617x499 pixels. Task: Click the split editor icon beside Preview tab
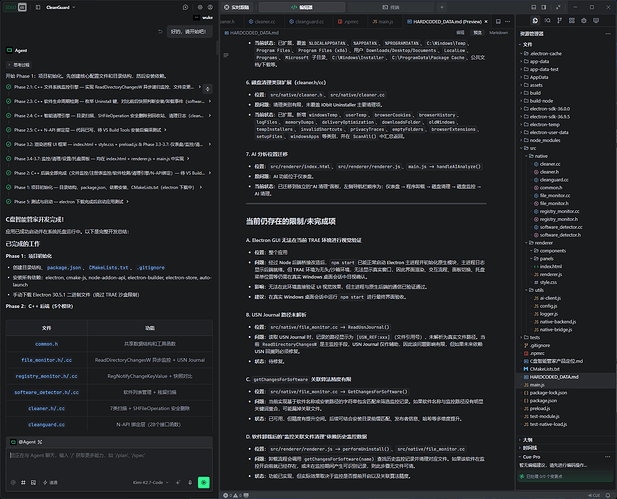click(x=498, y=21)
